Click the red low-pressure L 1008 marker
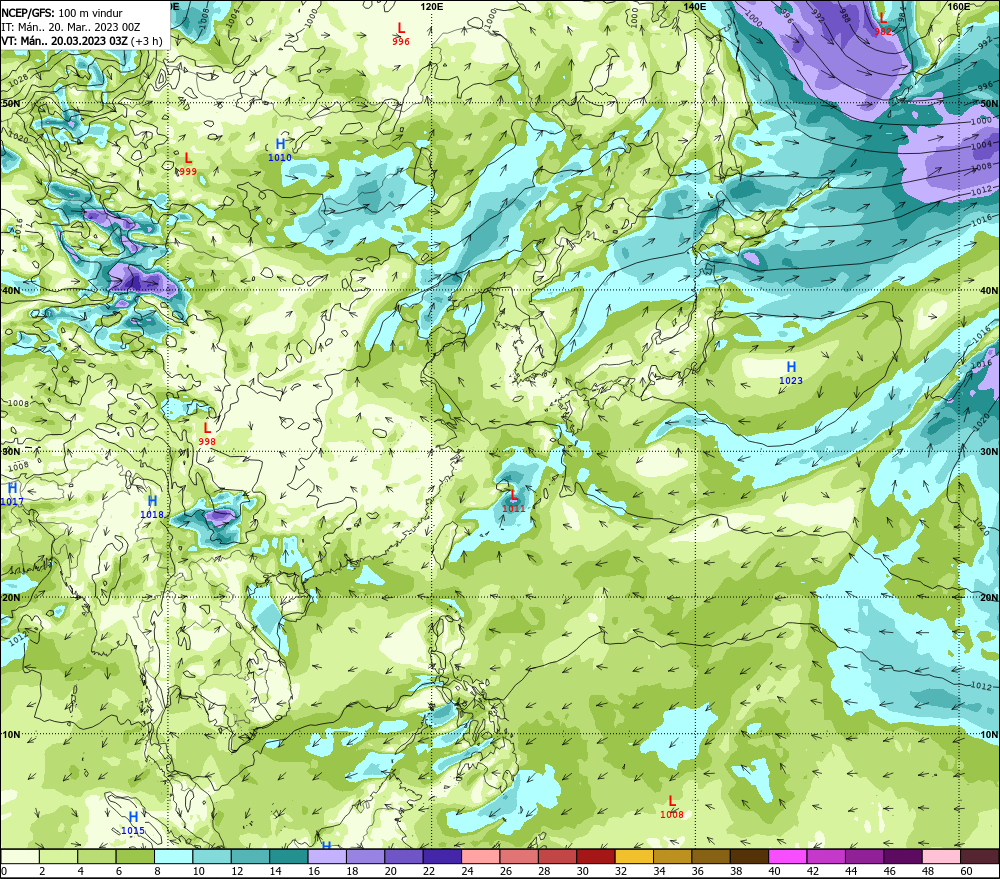 coord(672,807)
